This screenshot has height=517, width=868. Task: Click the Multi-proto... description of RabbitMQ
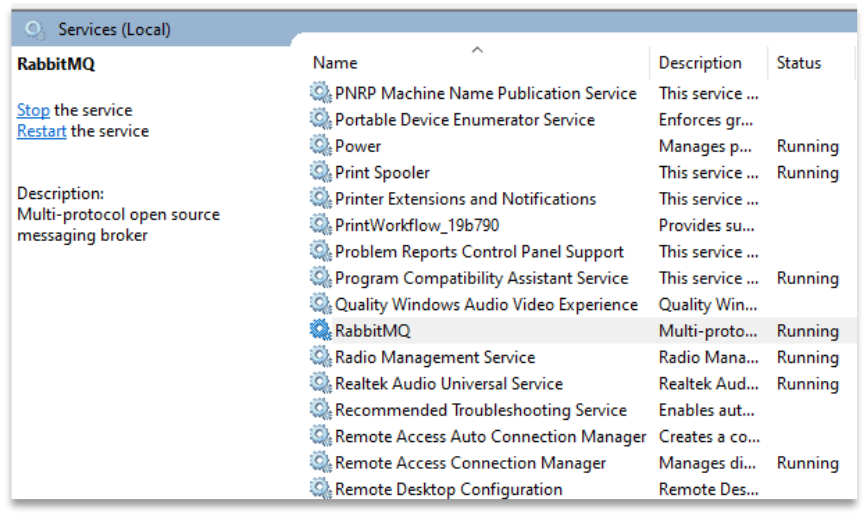pos(708,331)
